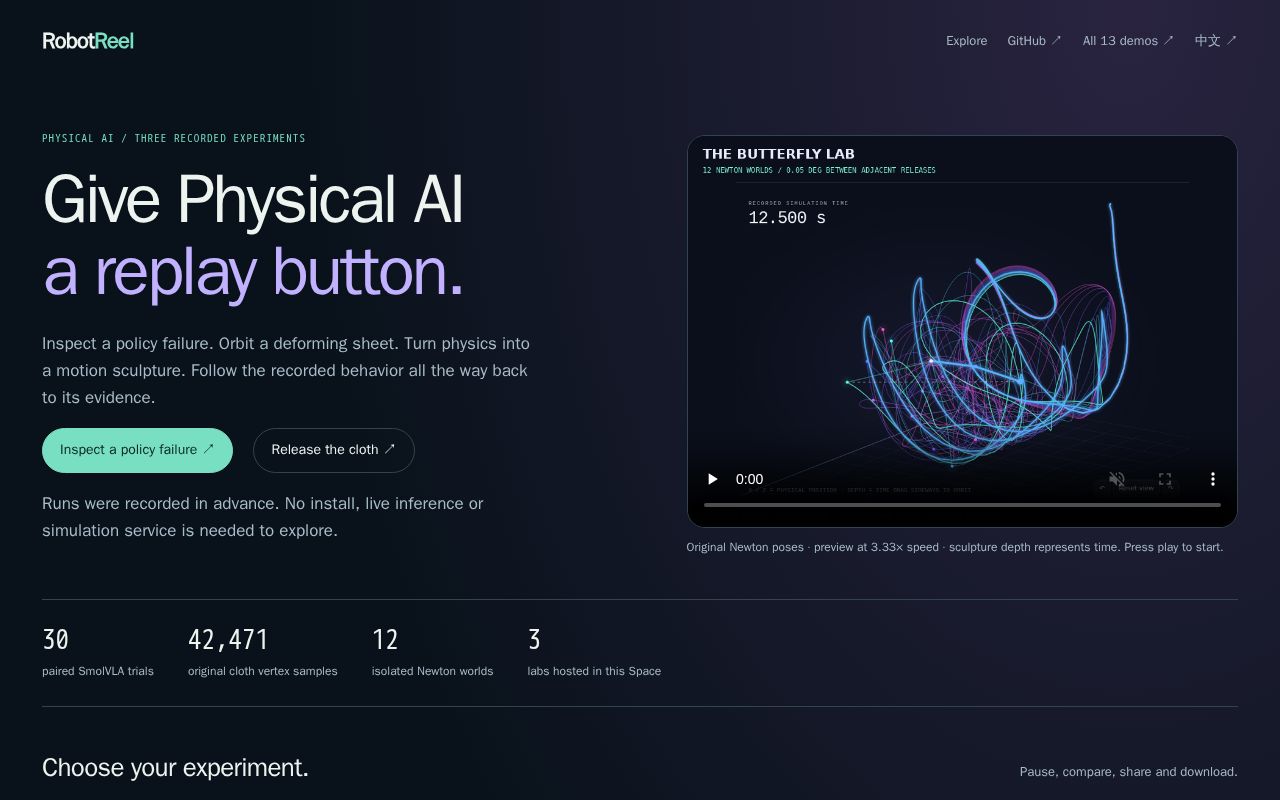The height and width of the screenshot is (800, 1280).
Task: Click the 0:00 video timestamp
Action: pos(749,479)
